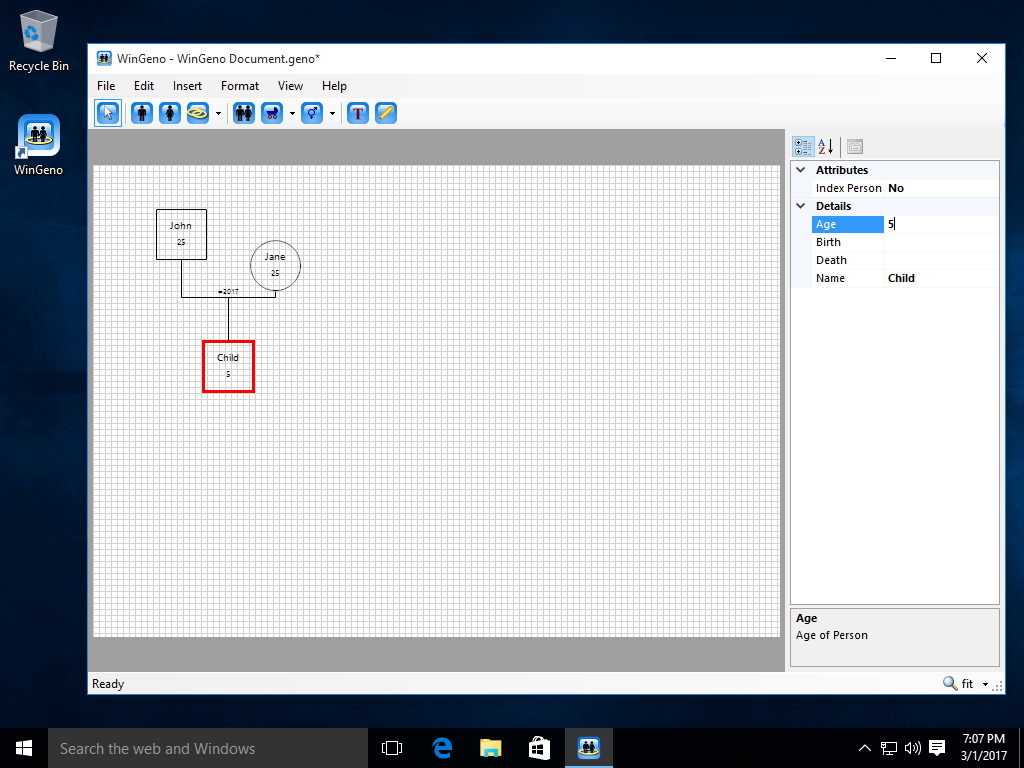1024x768 pixels.
Task: Select the yellow pencil draw tool
Action: (x=386, y=113)
